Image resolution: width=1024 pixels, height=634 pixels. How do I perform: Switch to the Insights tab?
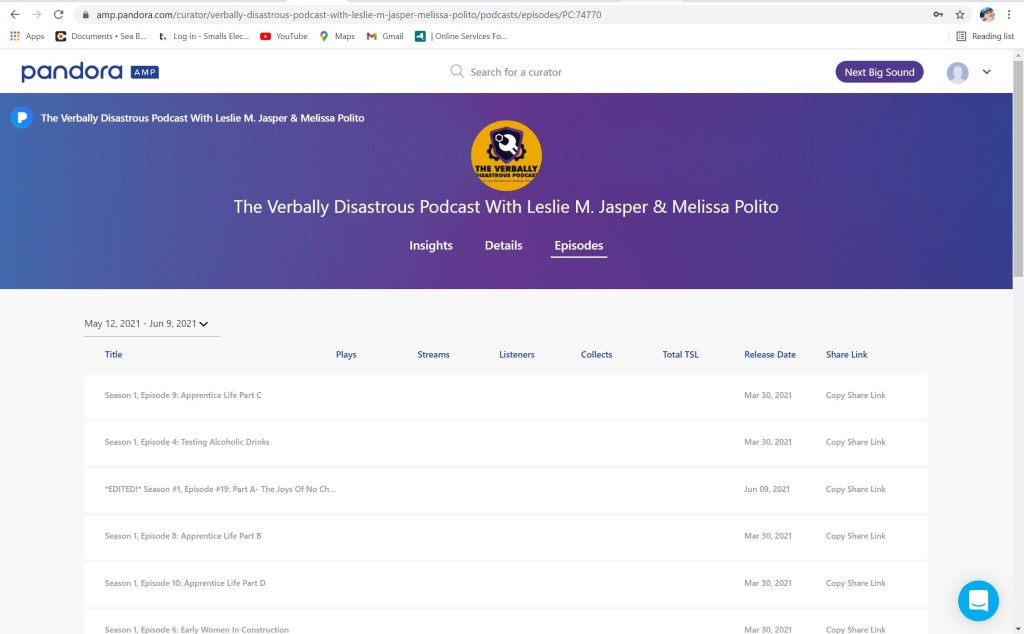[430, 246]
